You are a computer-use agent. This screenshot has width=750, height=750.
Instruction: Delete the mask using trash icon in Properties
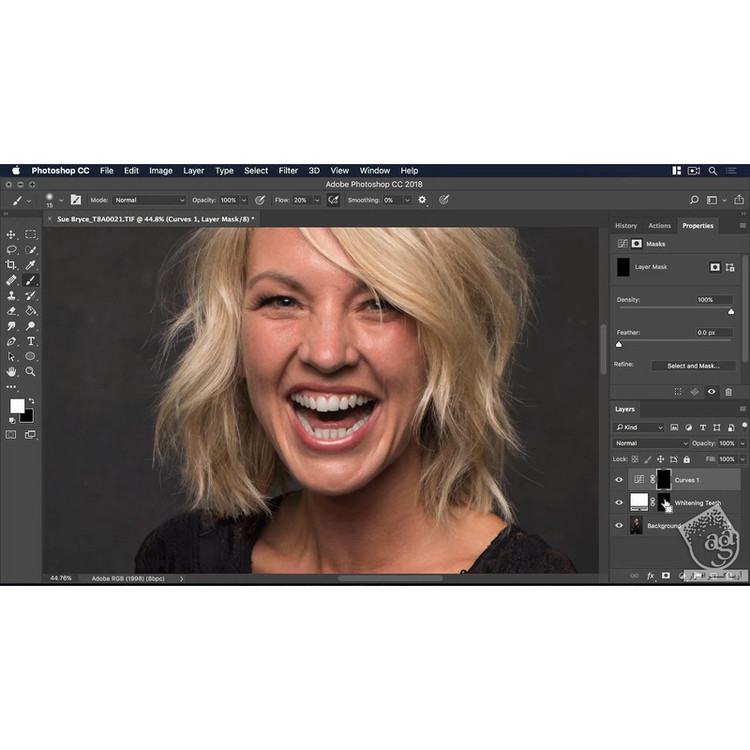pos(728,392)
